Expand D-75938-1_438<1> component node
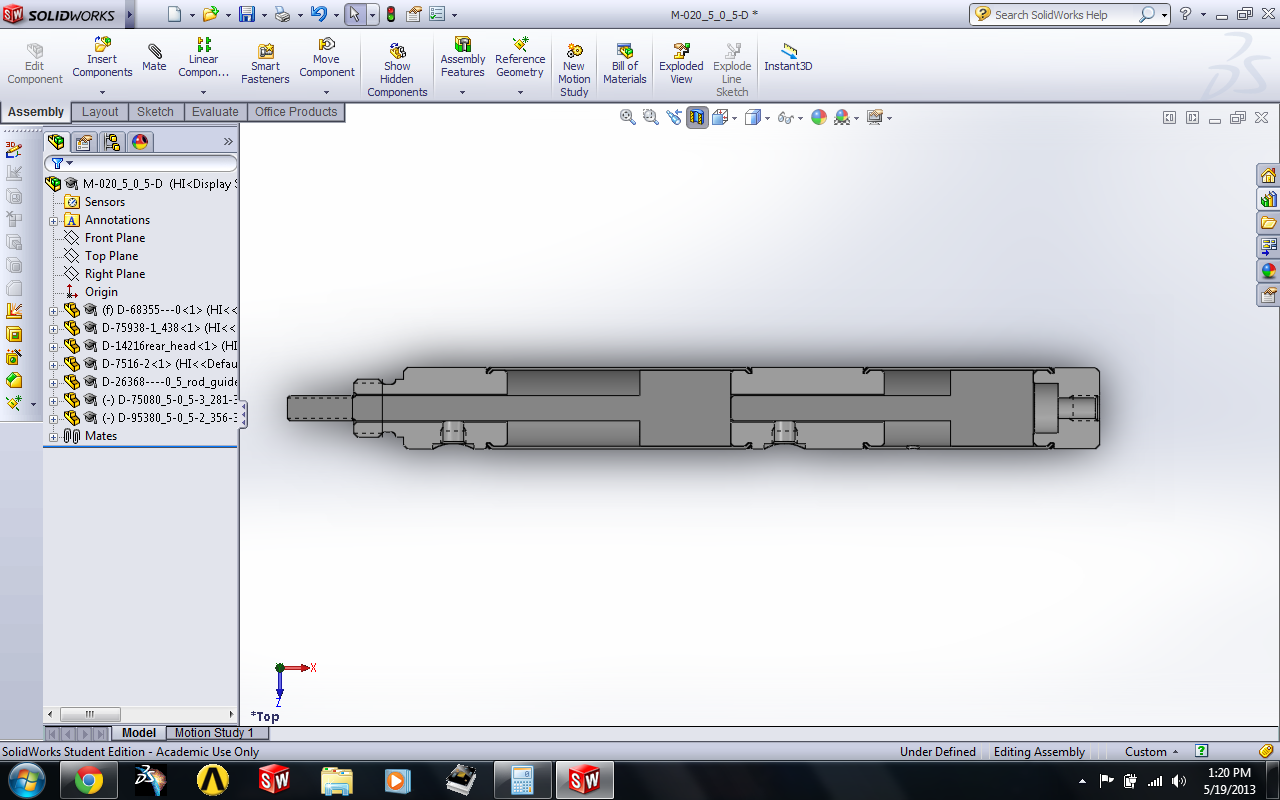Image resolution: width=1280 pixels, height=800 pixels. tap(54, 328)
